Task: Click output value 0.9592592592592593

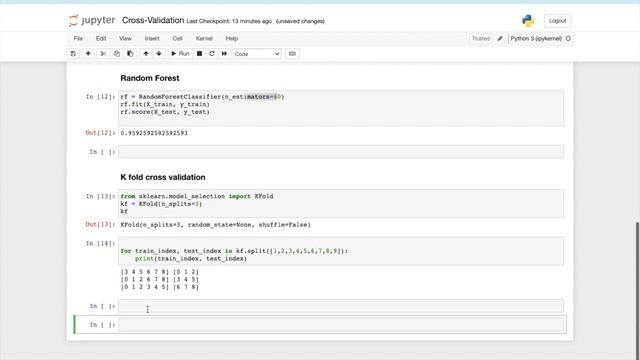Action: tap(154, 133)
